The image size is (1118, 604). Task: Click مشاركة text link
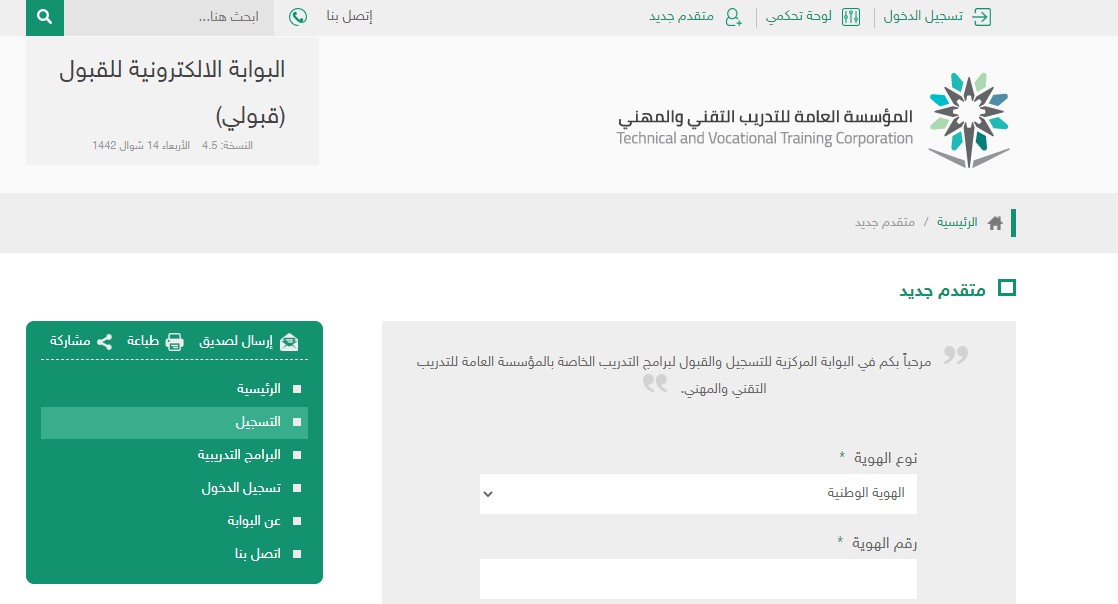(x=70, y=341)
